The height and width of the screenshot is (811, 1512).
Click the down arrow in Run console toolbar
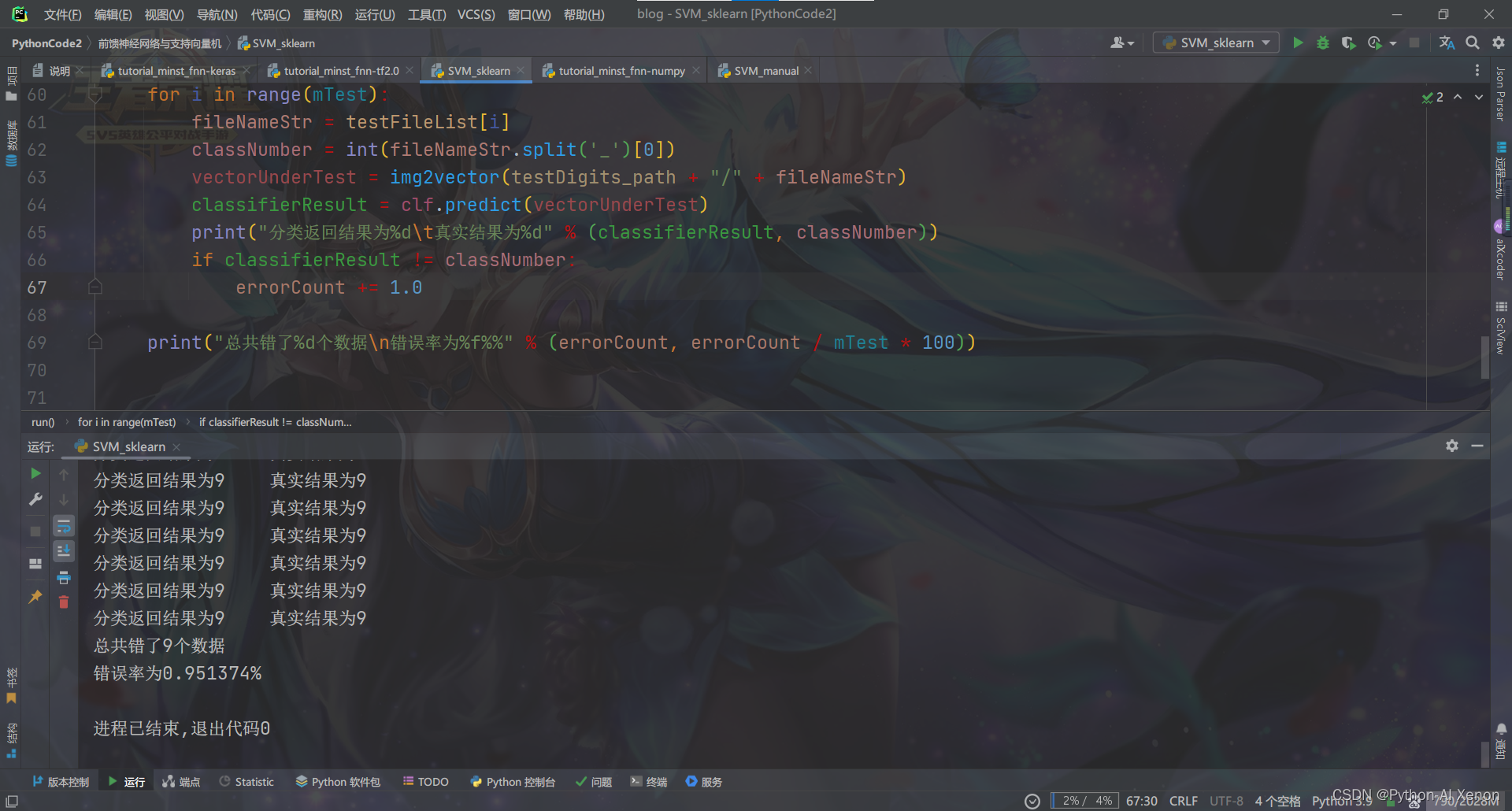pos(64,499)
